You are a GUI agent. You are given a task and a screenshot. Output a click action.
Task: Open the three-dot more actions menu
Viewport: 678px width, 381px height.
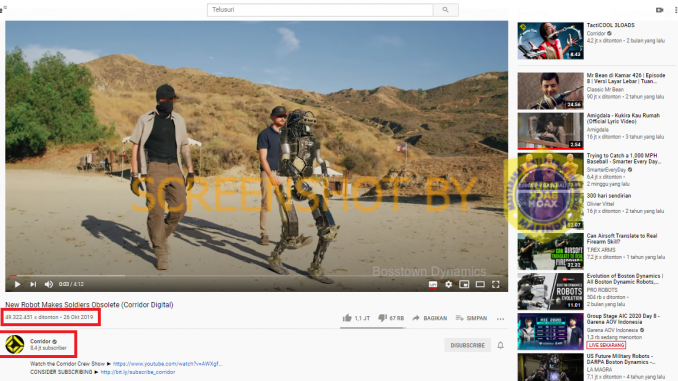coord(500,319)
